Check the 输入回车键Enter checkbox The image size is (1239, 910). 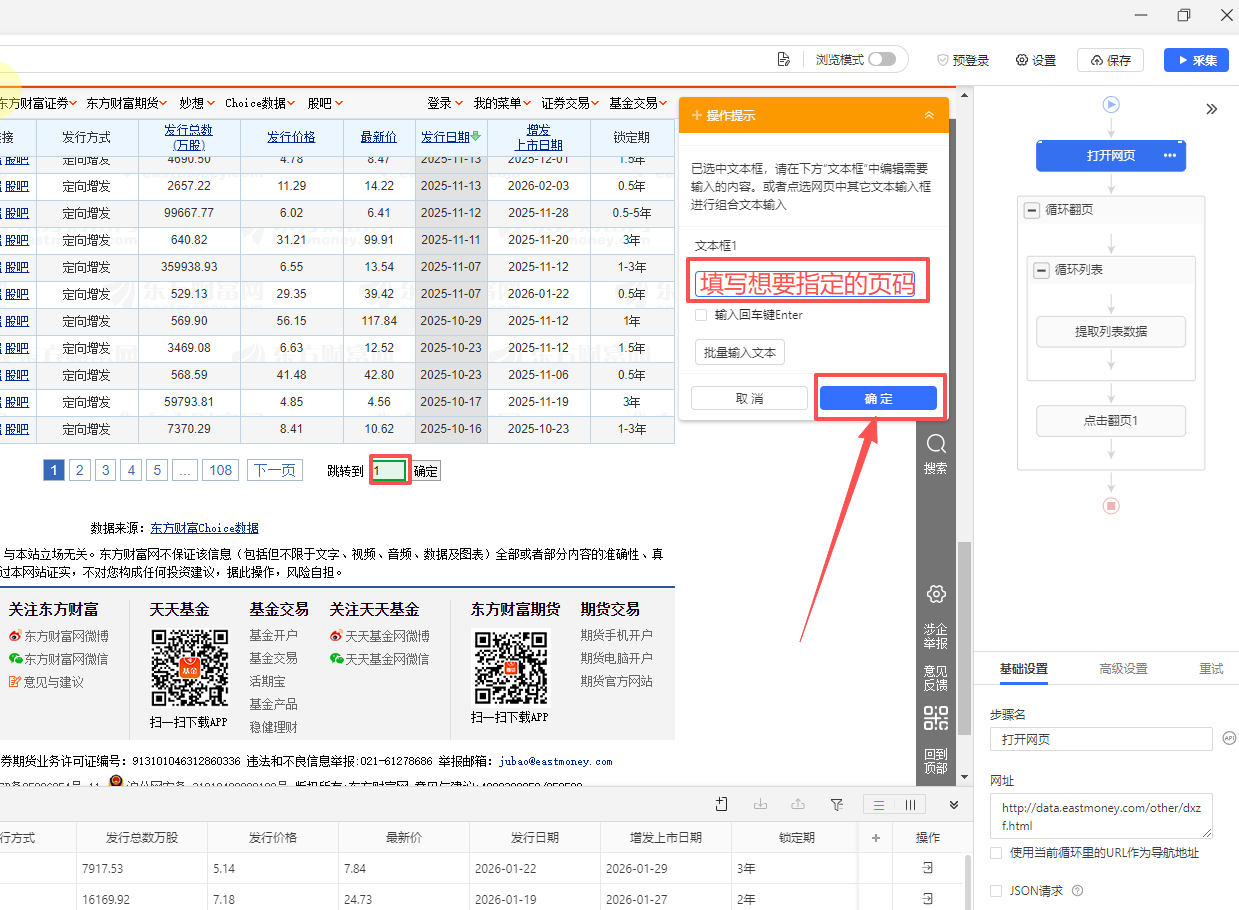(701, 315)
